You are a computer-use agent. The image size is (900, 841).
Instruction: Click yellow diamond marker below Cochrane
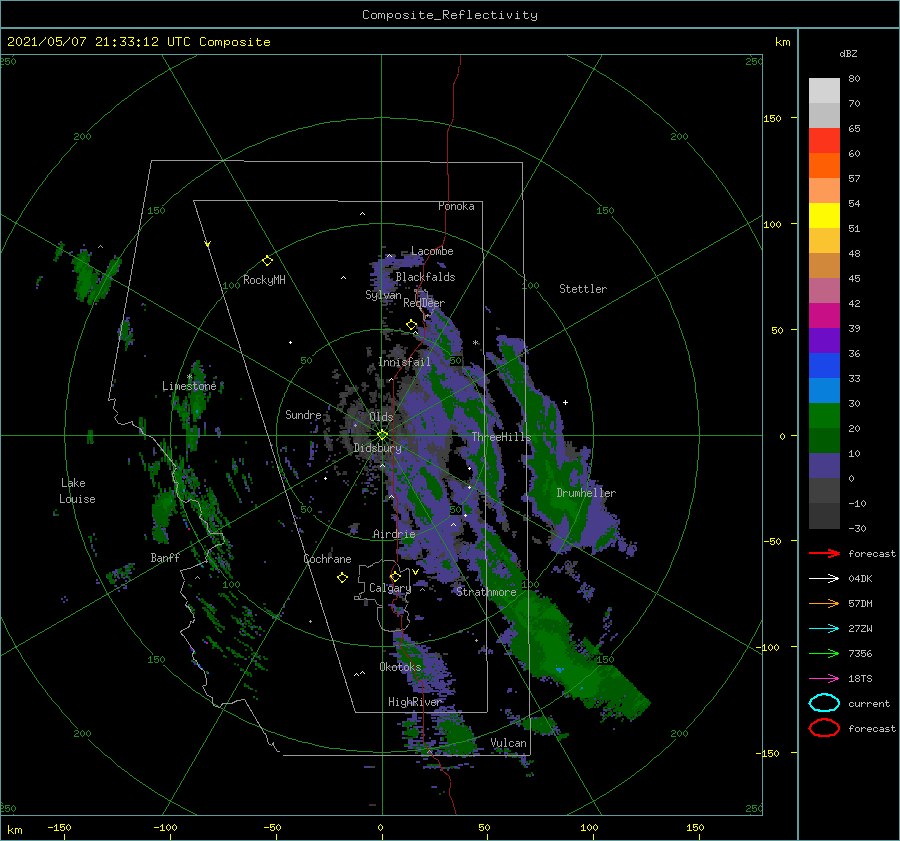click(x=342, y=578)
